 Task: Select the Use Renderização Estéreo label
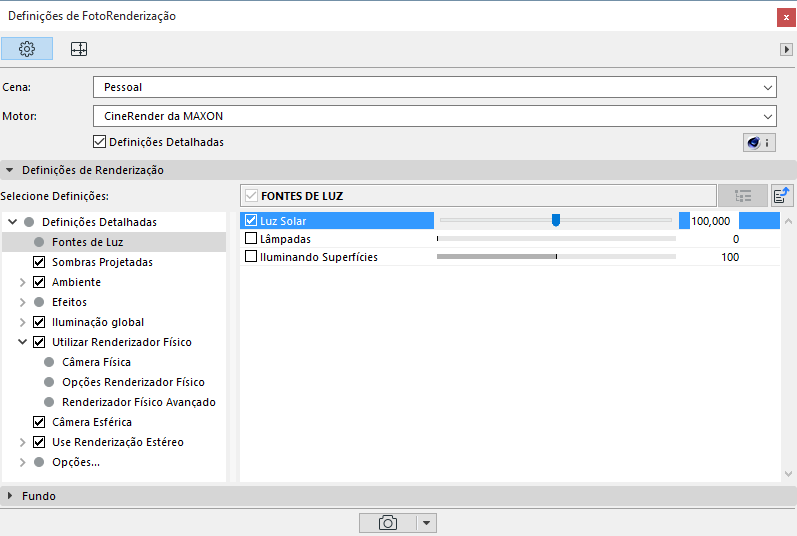[x=117, y=442]
